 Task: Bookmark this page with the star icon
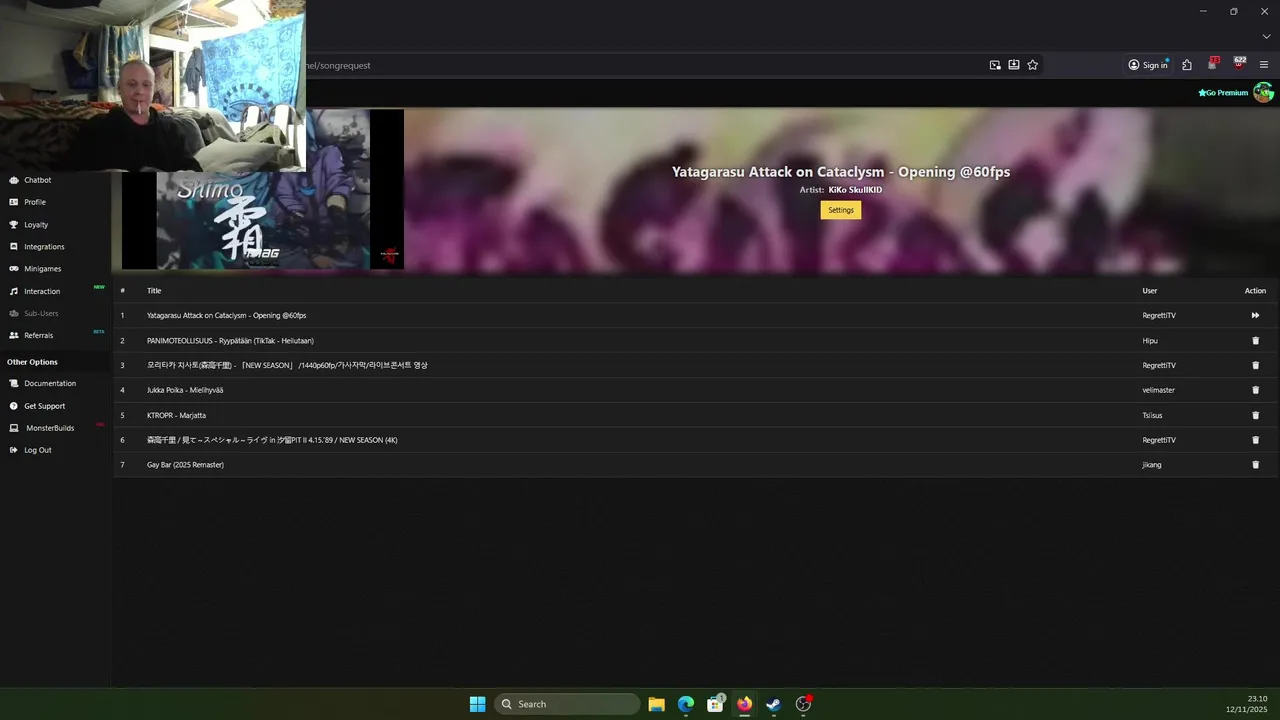(1033, 65)
